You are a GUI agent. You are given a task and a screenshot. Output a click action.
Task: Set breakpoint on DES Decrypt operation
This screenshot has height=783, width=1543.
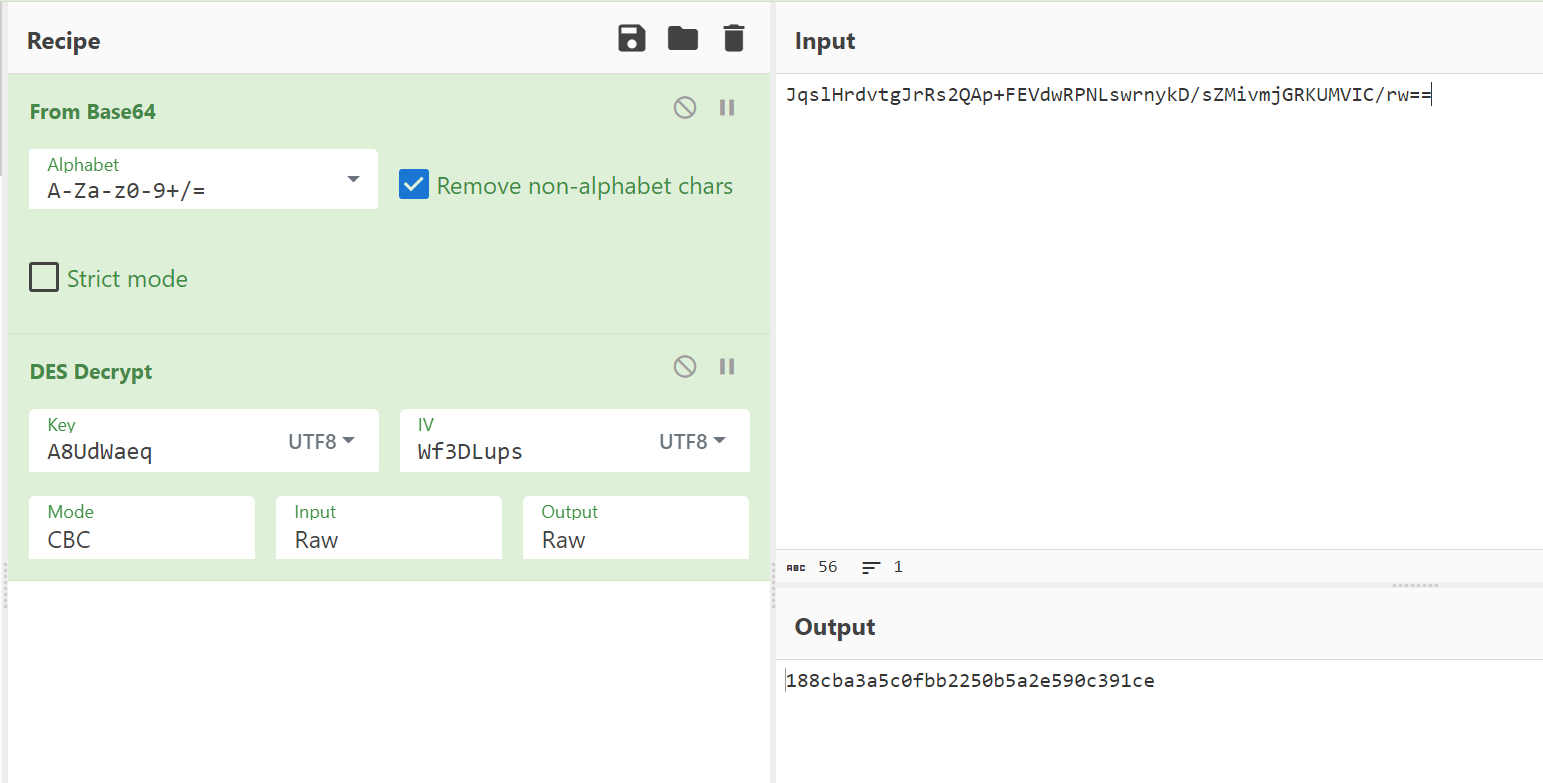727,367
